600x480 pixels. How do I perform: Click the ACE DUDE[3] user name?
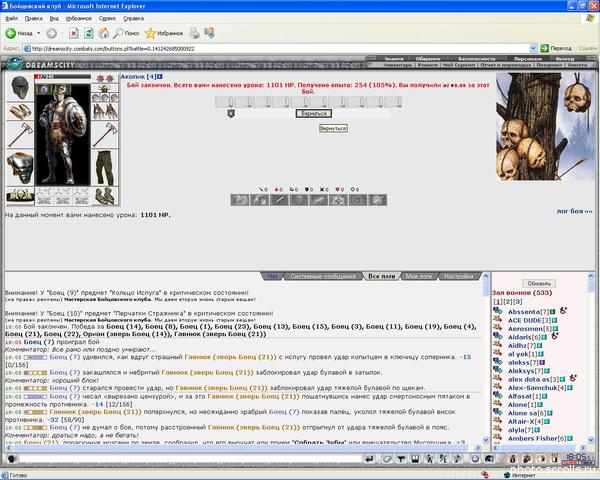[529, 320]
